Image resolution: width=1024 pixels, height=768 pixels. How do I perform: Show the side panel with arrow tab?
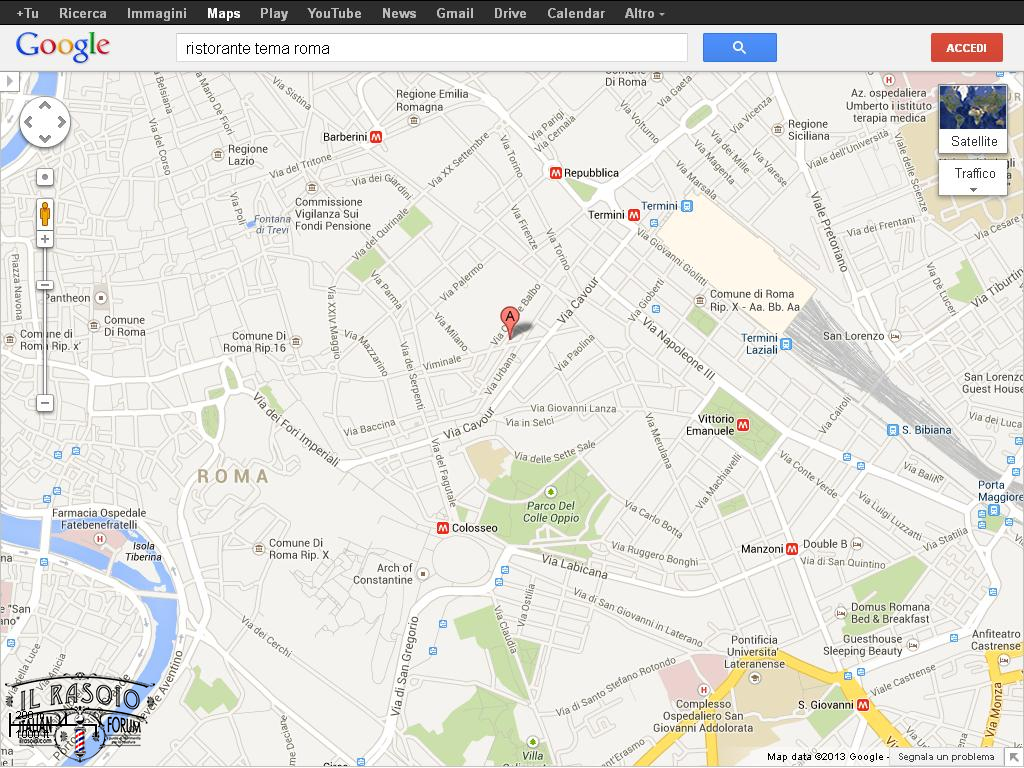click(9, 81)
